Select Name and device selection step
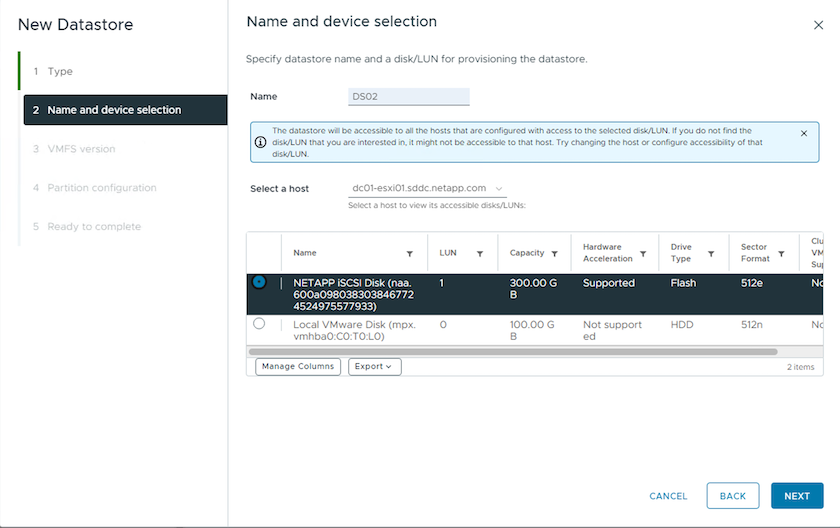 point(114,110)
